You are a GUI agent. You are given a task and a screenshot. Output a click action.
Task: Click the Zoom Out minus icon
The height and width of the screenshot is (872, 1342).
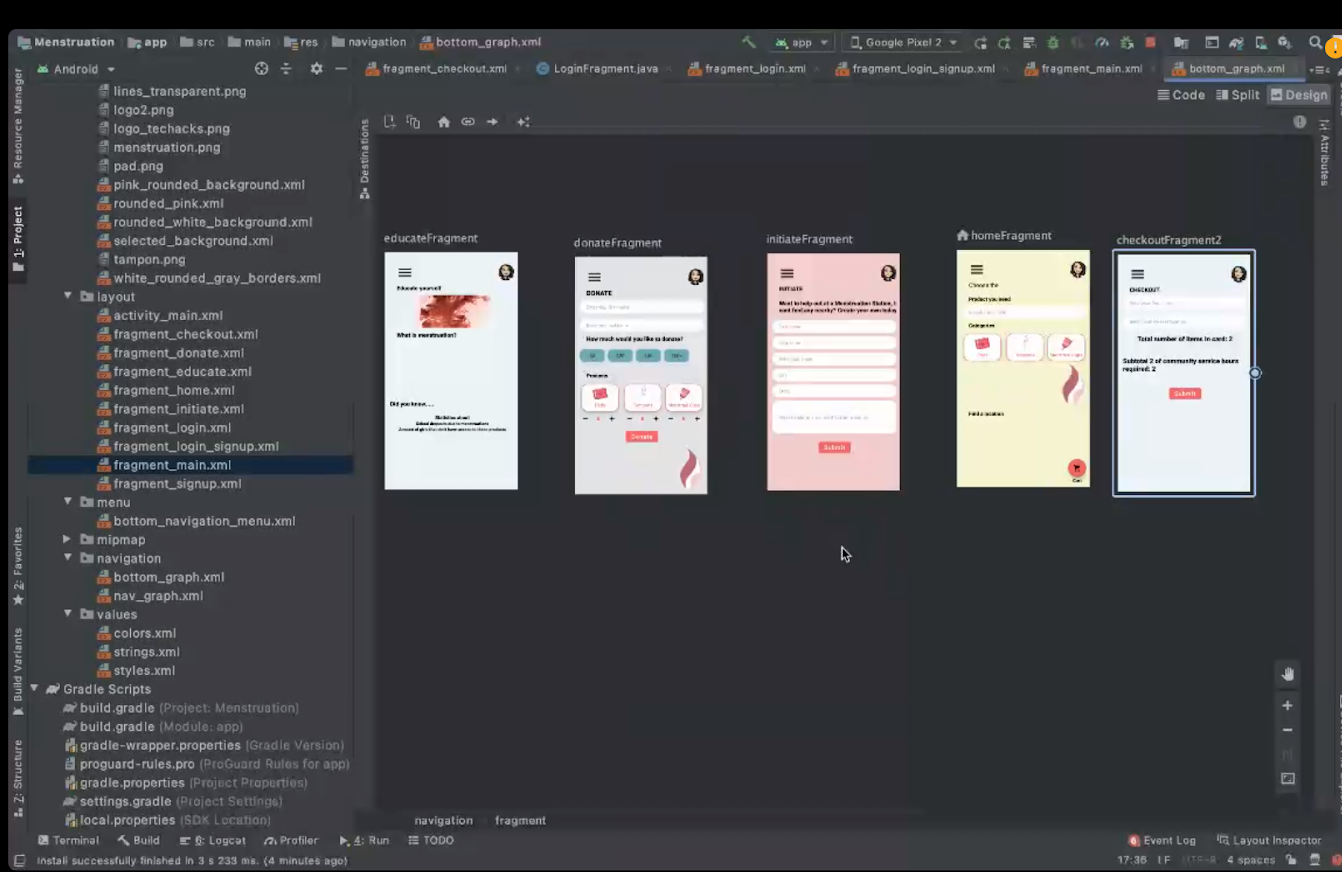click(1288, 730)
